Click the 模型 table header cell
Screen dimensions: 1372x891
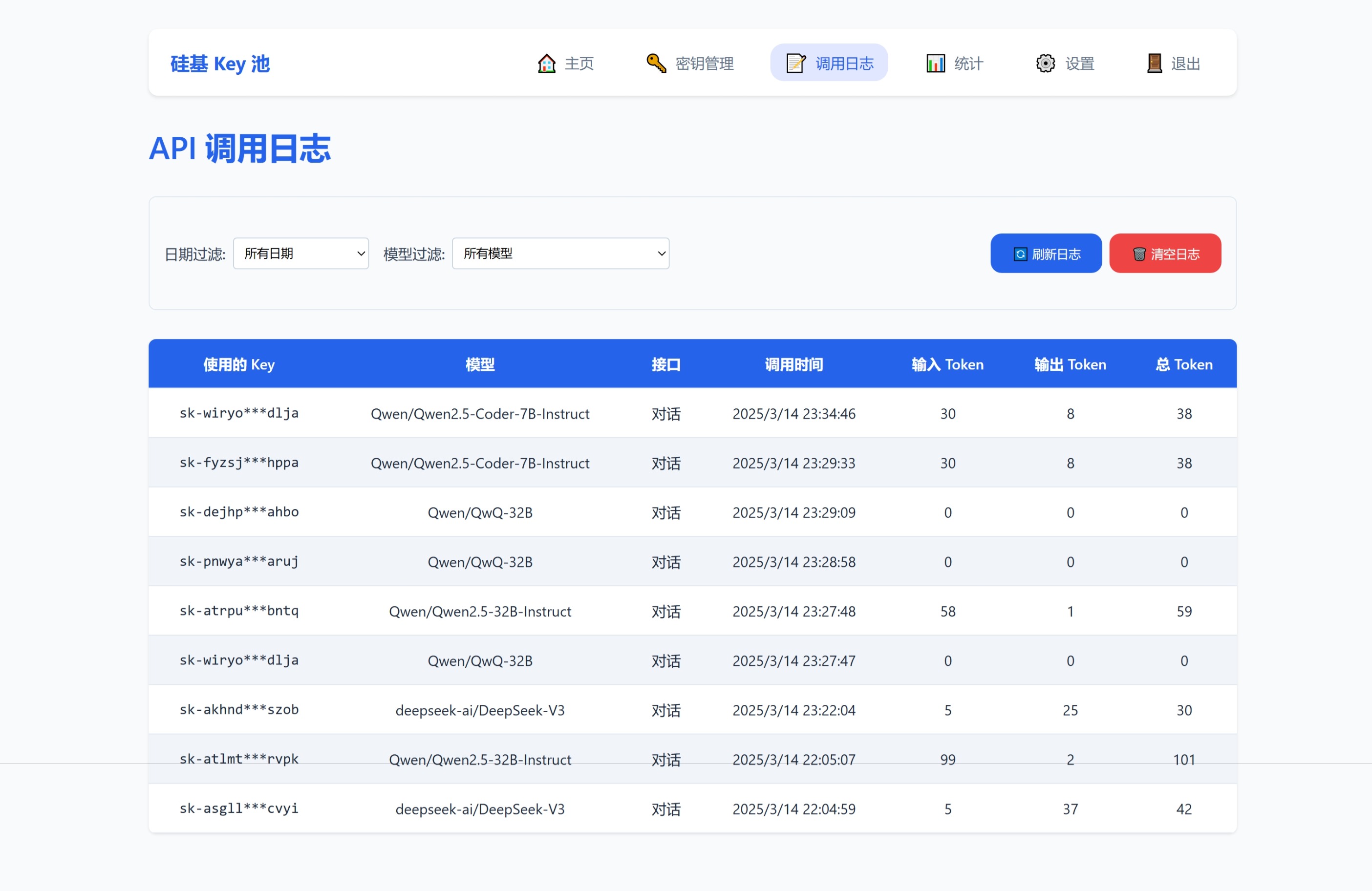(480, 363)
